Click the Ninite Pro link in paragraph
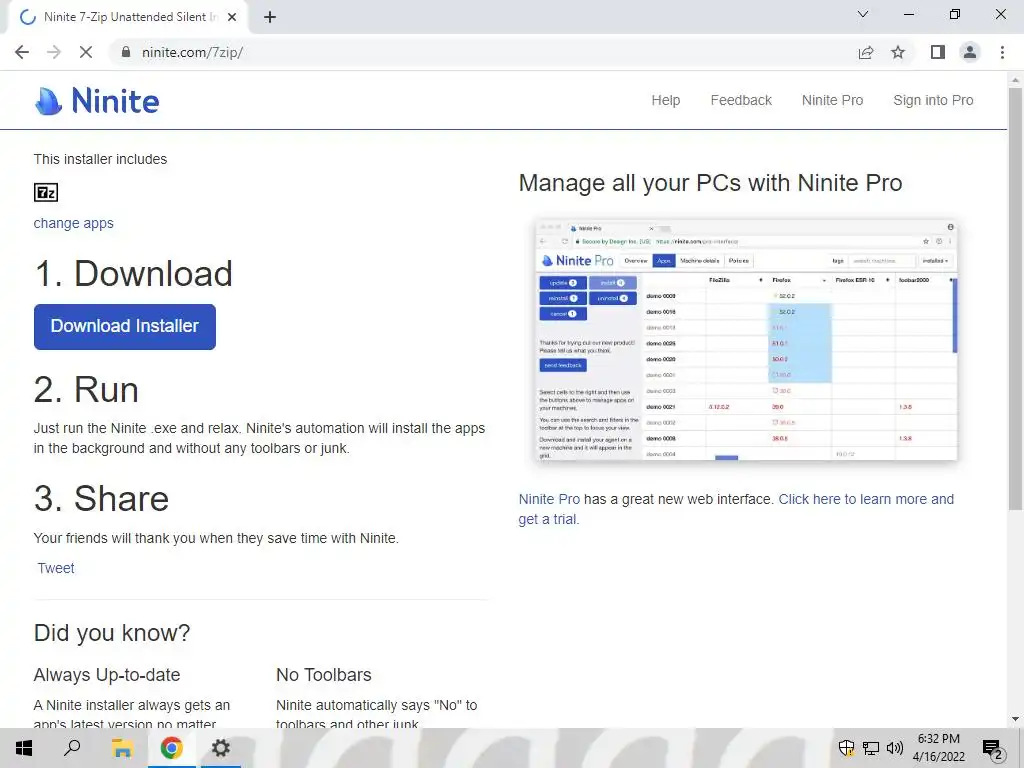 549,500
